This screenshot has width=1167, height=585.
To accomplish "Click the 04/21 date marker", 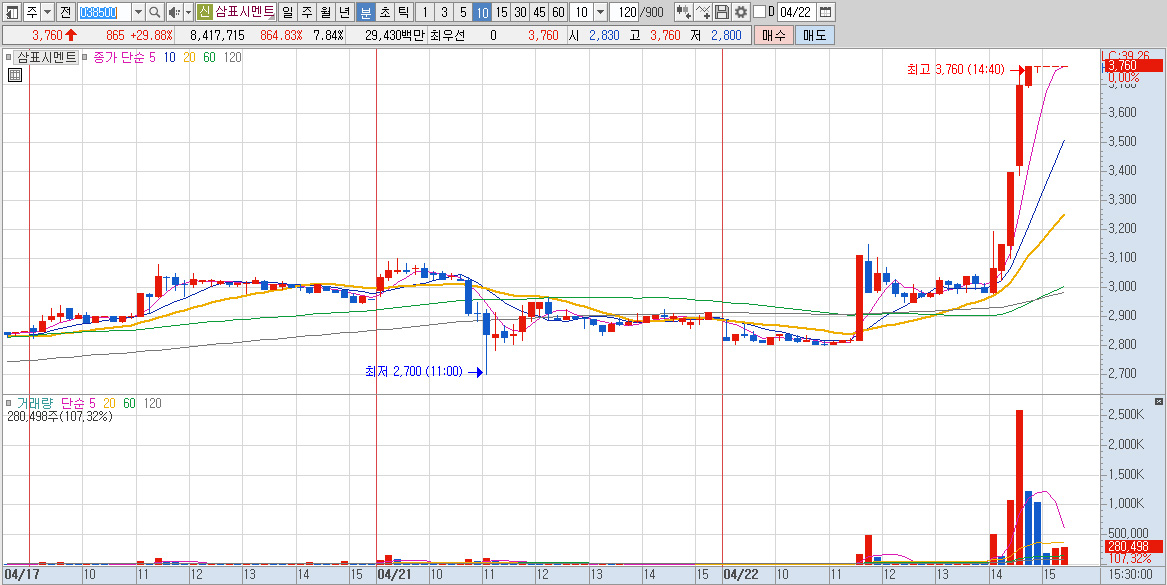I will [x=394, y=575].
